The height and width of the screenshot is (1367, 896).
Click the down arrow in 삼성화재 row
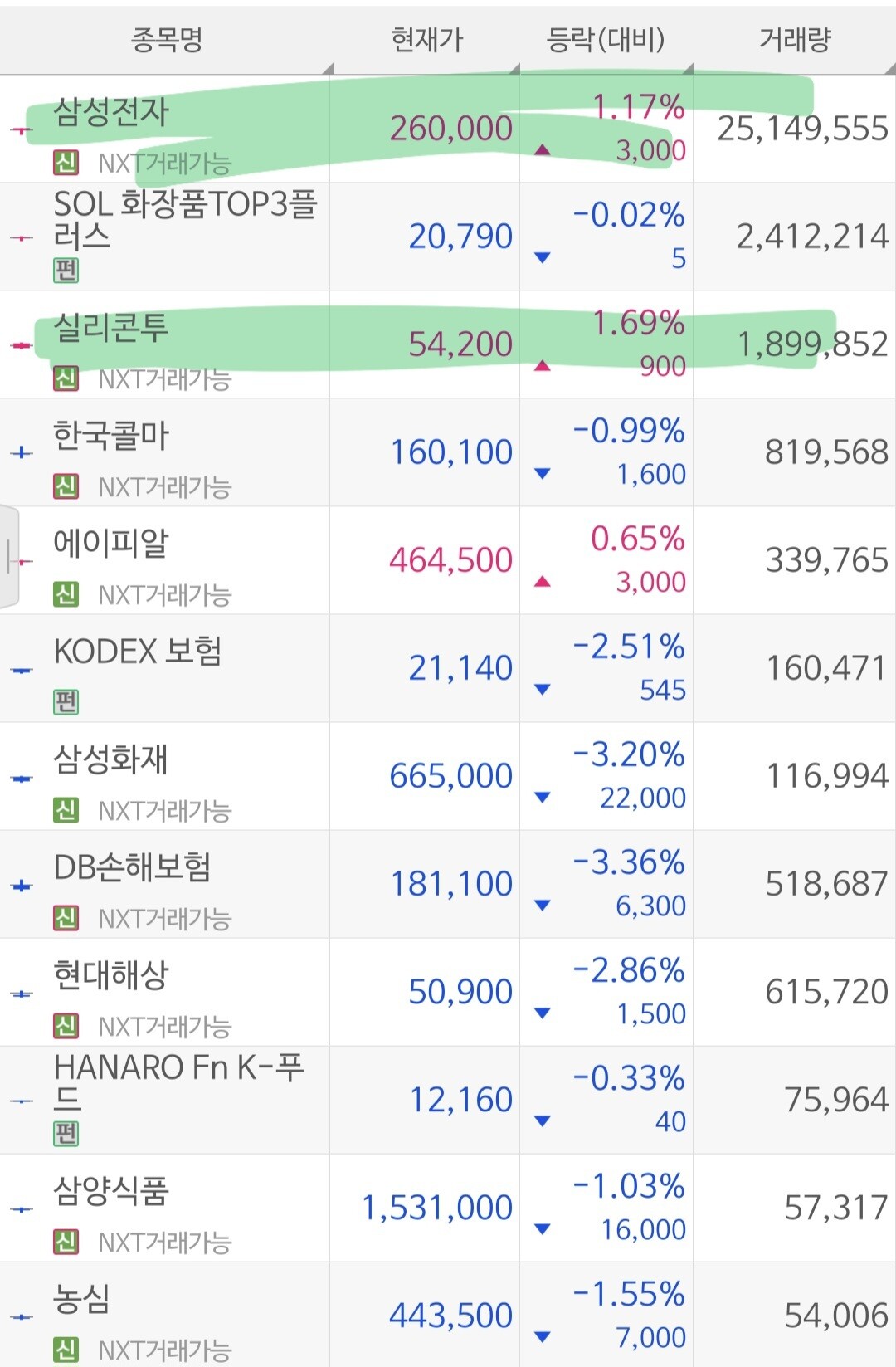point(543,798)
